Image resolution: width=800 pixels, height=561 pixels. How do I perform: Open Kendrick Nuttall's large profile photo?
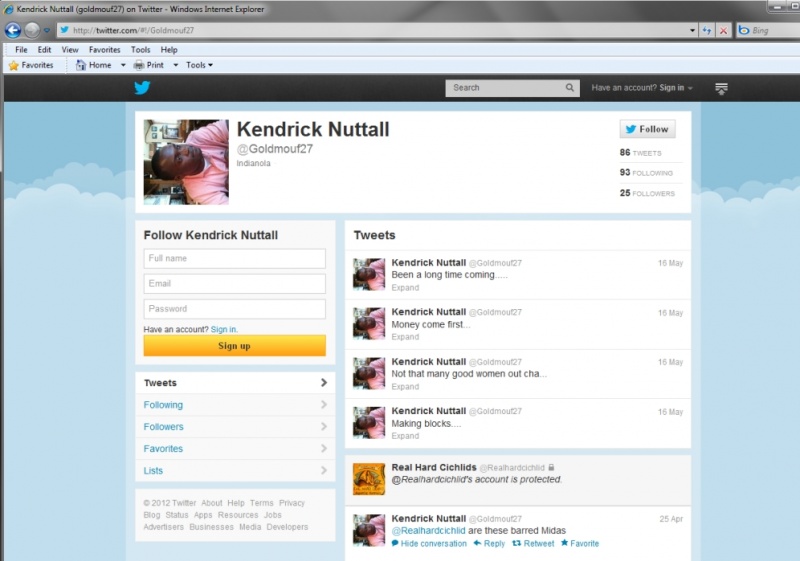pos(186,162)
